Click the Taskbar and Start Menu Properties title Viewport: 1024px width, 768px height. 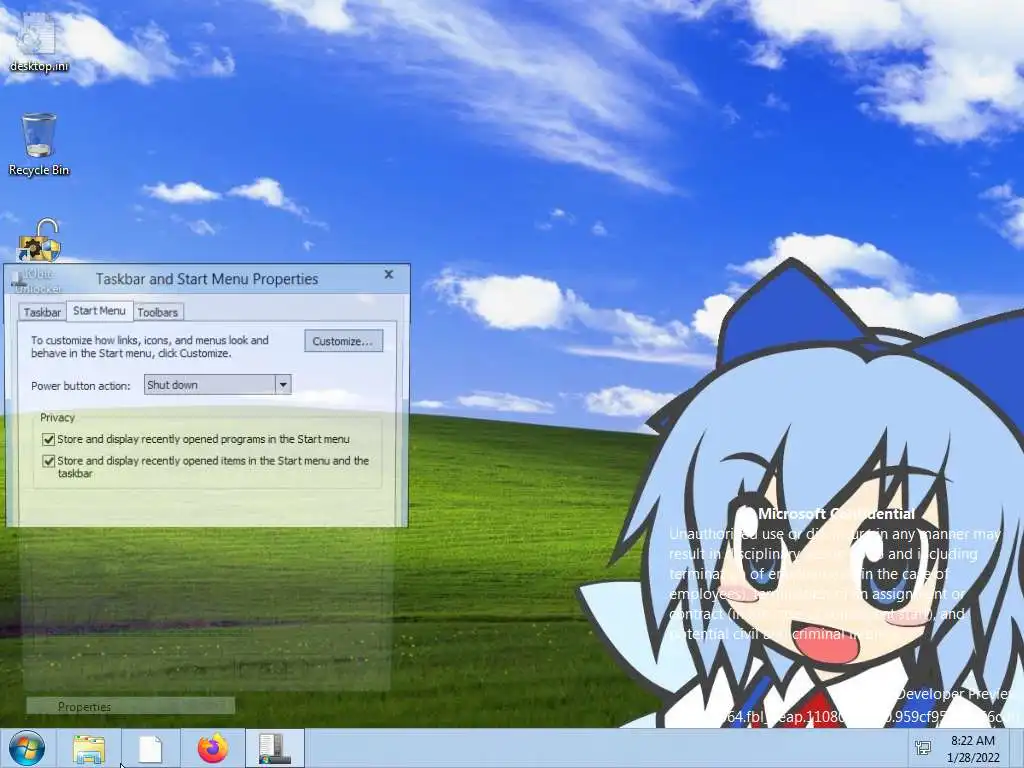(207, 279)
